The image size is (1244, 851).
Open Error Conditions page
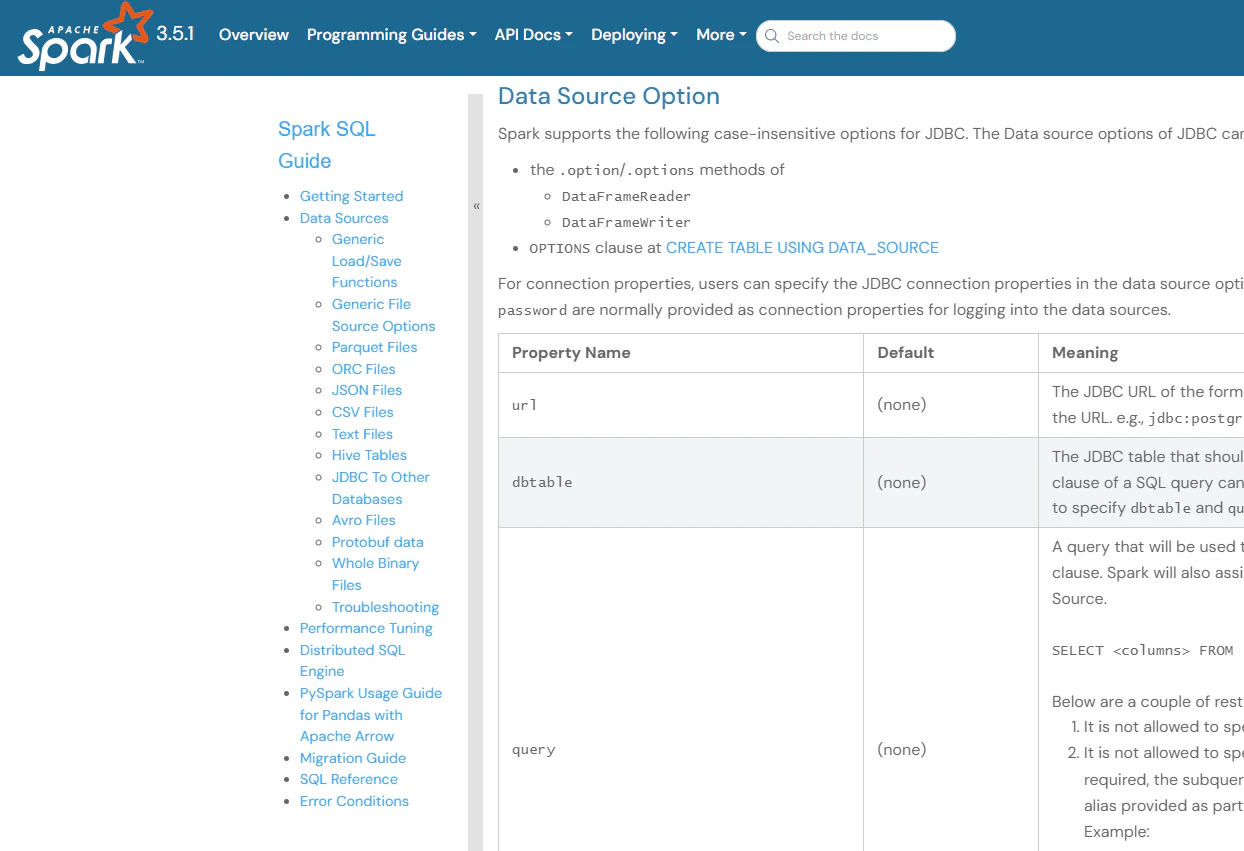(354, 801)
